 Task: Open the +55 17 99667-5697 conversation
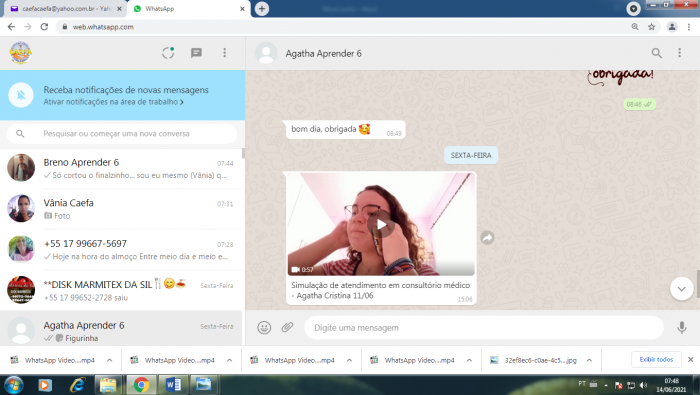pos(121,249)
